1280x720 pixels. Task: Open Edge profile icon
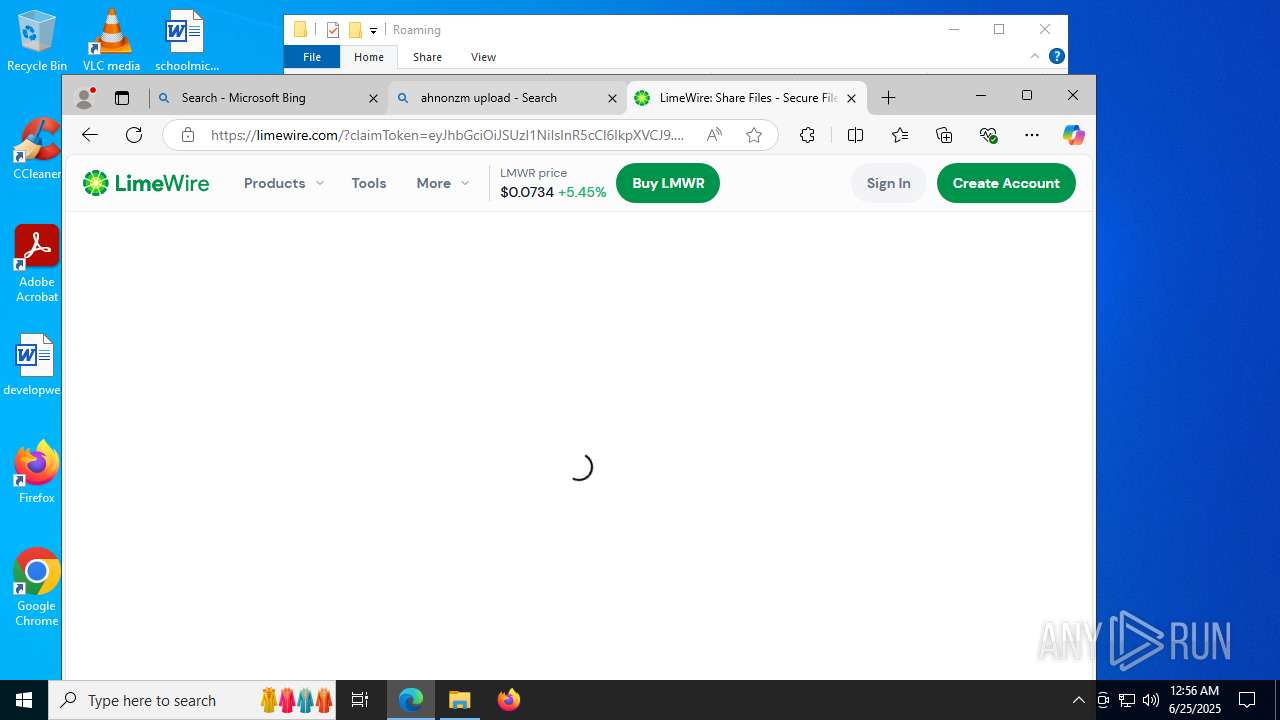tap(85, 98)
